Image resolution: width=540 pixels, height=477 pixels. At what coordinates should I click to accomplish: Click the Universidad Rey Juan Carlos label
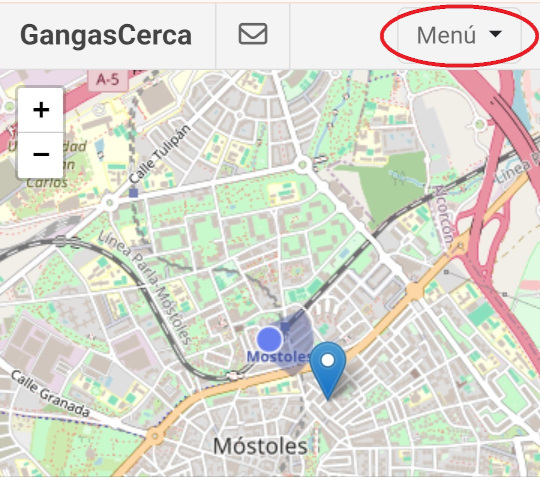coord(46,164)
